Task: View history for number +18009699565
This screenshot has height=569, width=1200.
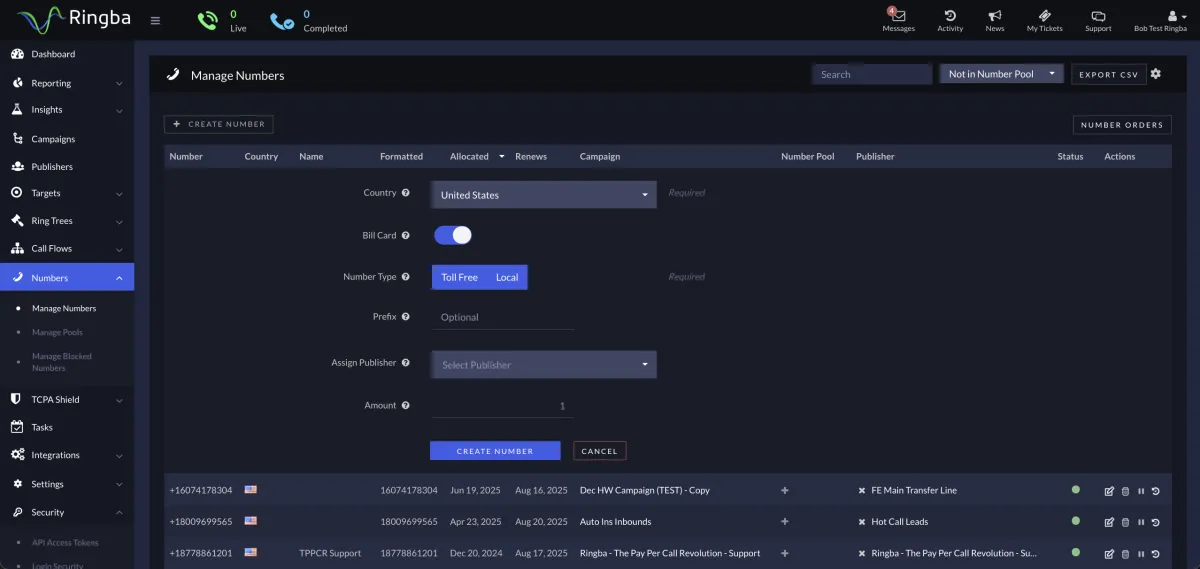Action: pyautogui.click(x=1156, y=522)
